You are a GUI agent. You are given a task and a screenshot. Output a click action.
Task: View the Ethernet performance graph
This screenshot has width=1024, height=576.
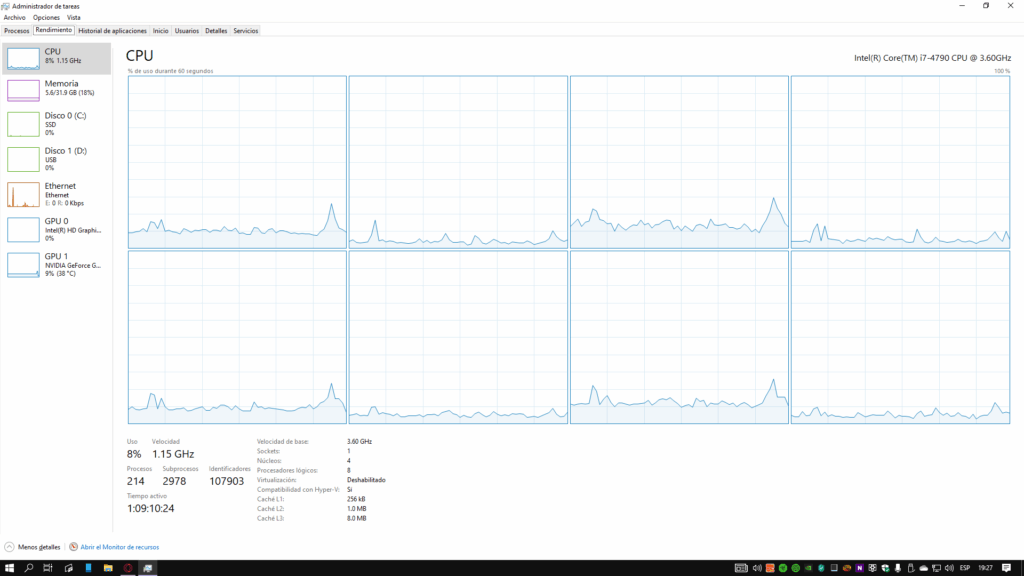pyautogui.click(x=55, y=193)
